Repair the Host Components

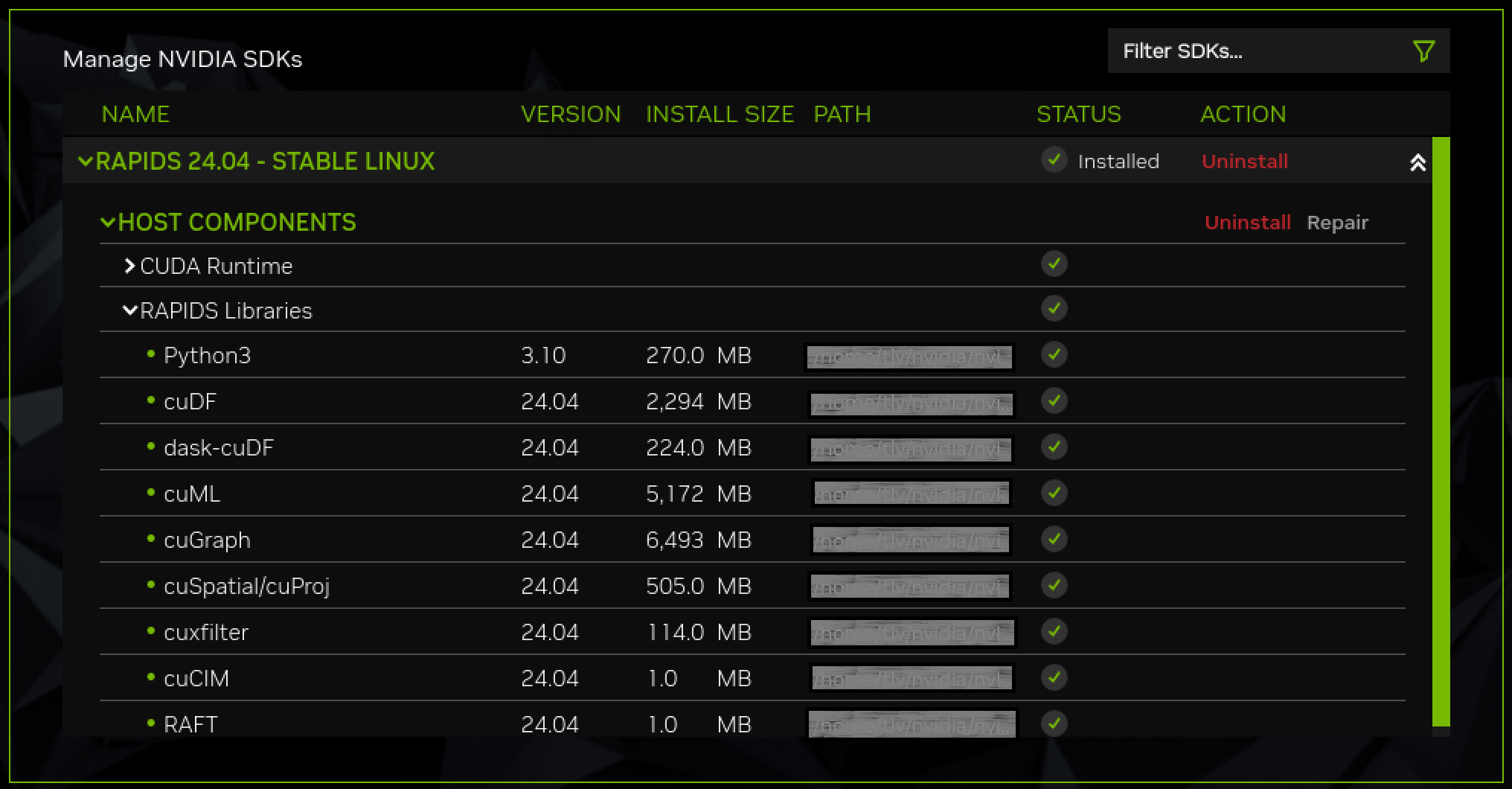pos(1338,223)
